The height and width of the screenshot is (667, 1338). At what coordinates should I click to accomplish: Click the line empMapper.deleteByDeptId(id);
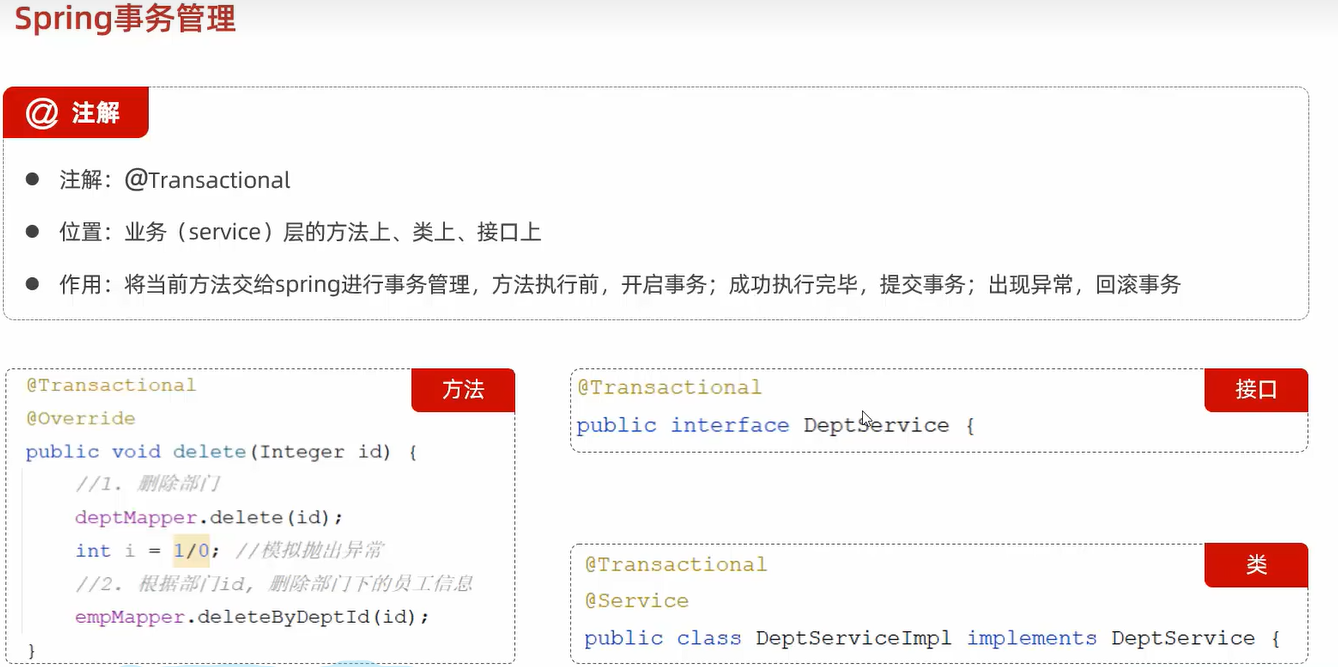[x=252, y=617]
